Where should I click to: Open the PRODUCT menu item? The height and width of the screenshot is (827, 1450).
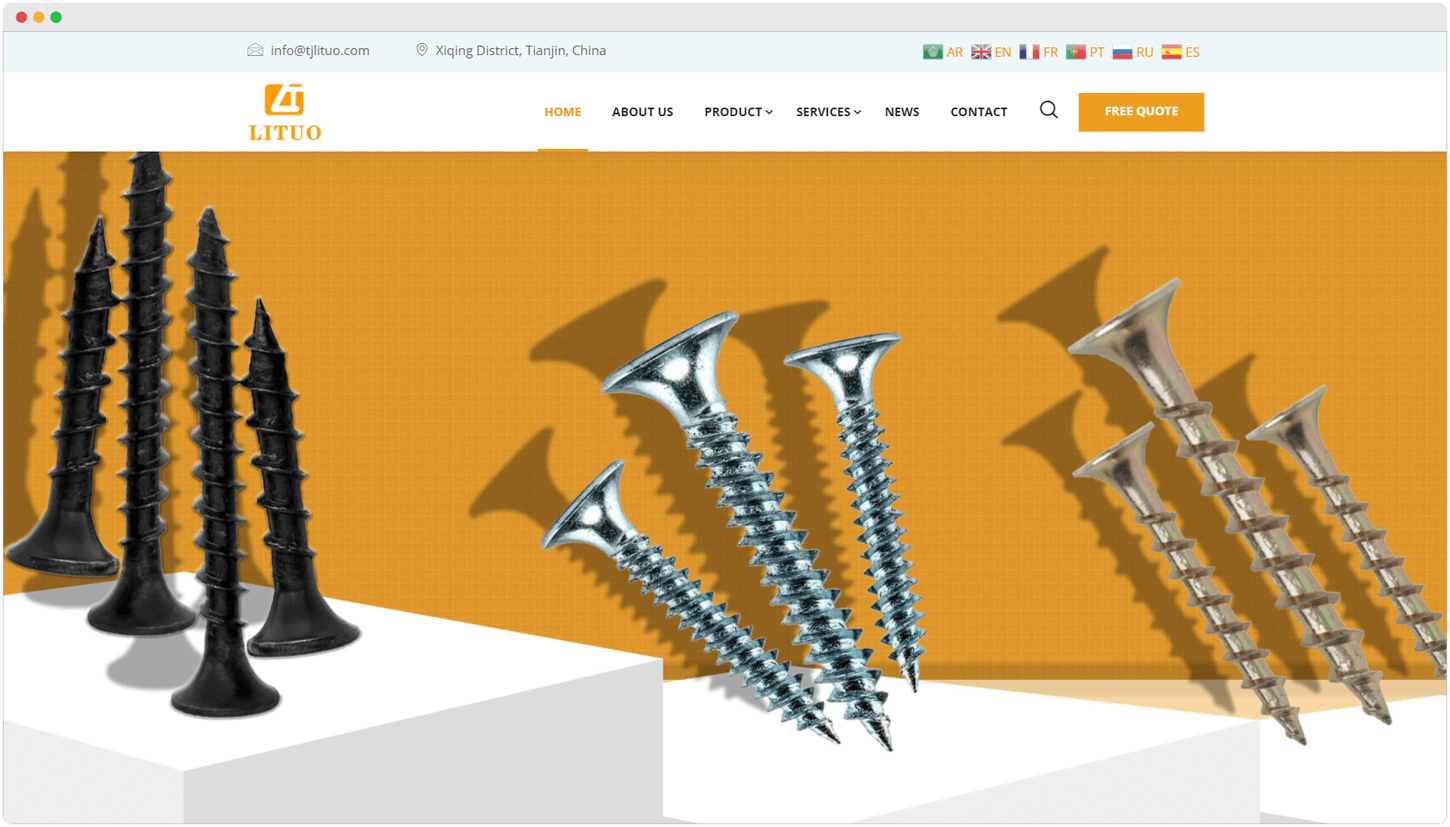click(733, 112)
